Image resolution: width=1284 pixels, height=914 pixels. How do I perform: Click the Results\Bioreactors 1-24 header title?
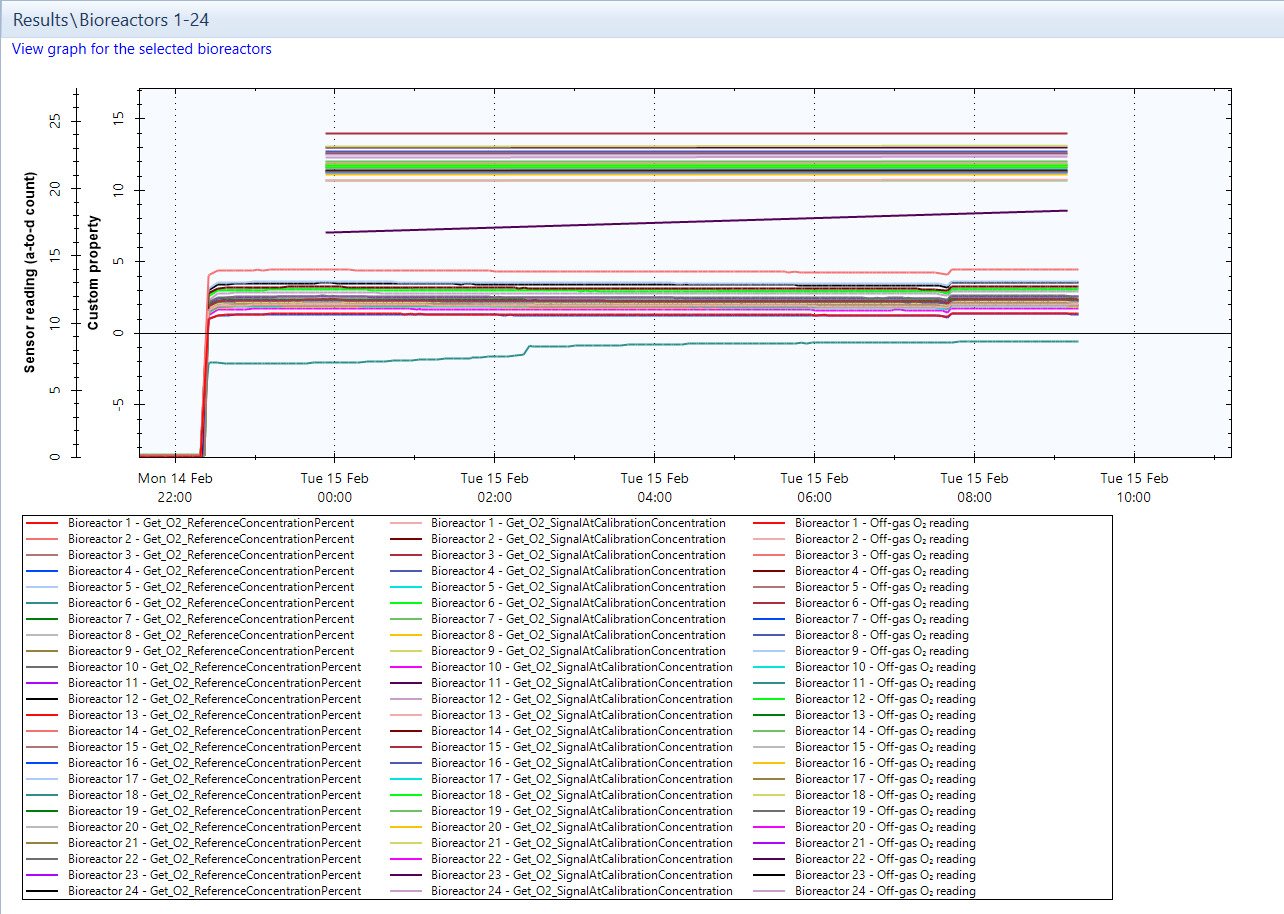point(111,19)
